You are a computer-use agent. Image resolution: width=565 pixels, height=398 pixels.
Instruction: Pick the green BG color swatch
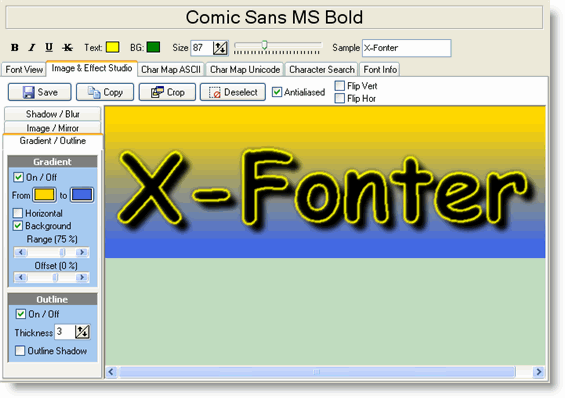point(154,47)
